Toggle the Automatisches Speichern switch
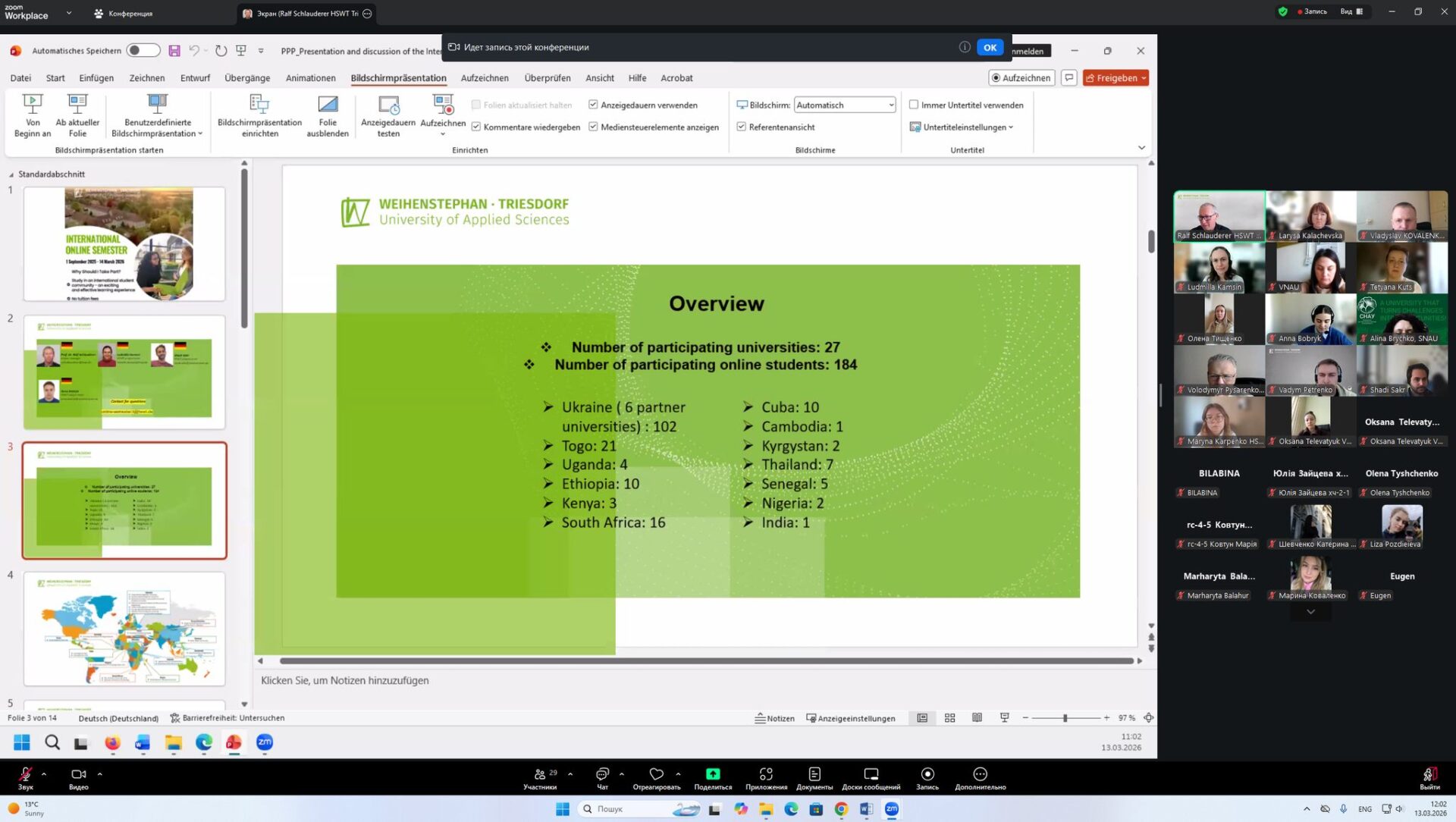 [x=143, y=51]
